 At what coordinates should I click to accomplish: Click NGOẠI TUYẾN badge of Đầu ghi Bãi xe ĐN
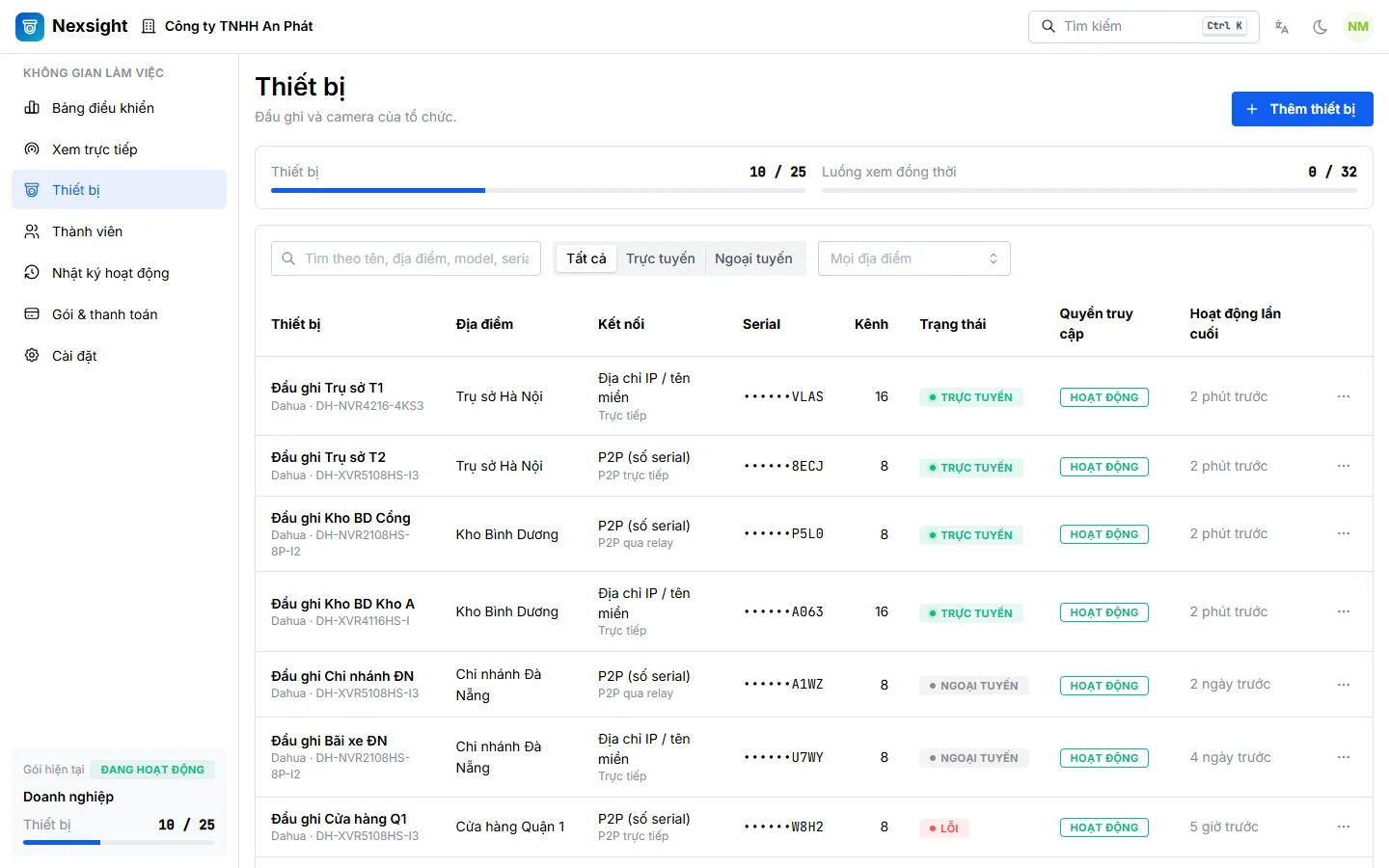(974, 758)
